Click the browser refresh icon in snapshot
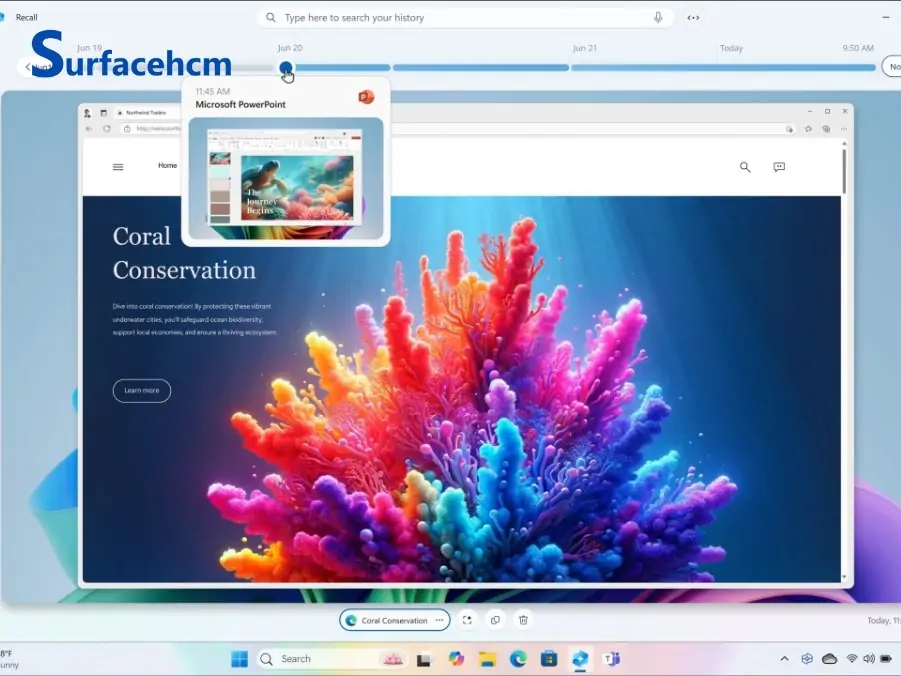 click(106, 129)
